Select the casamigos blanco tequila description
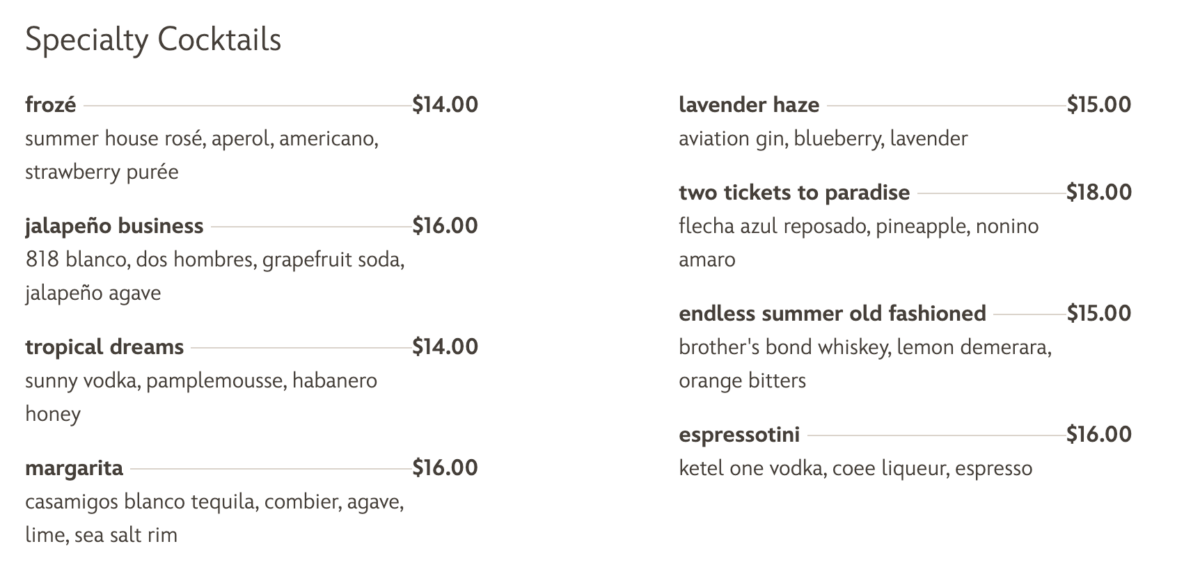Image resolution: width=1200 pixels, height=576 pixels. pos(214,502)
